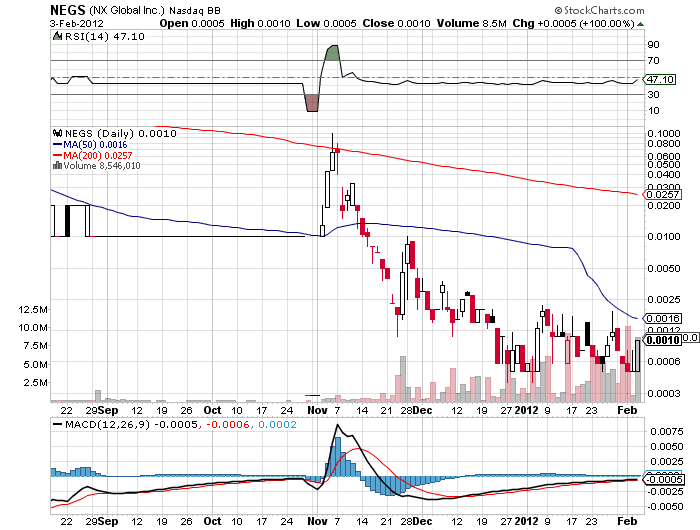This screenshot has height=530, width=700.
Task: Click the 0.0050 price axis label
Action: pos(663,268)
